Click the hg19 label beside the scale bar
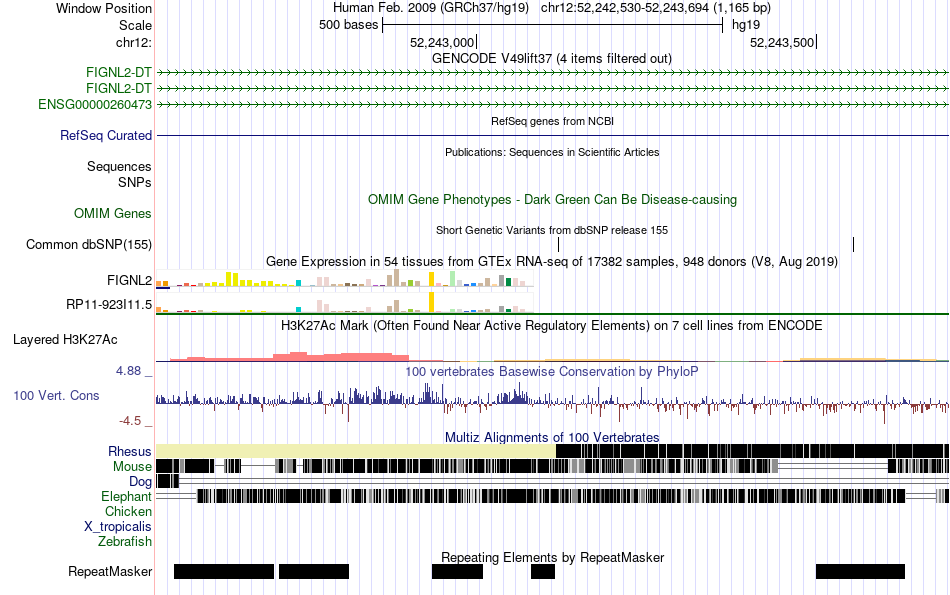Viewport: 950px width, 595px height. coord(746,25)
